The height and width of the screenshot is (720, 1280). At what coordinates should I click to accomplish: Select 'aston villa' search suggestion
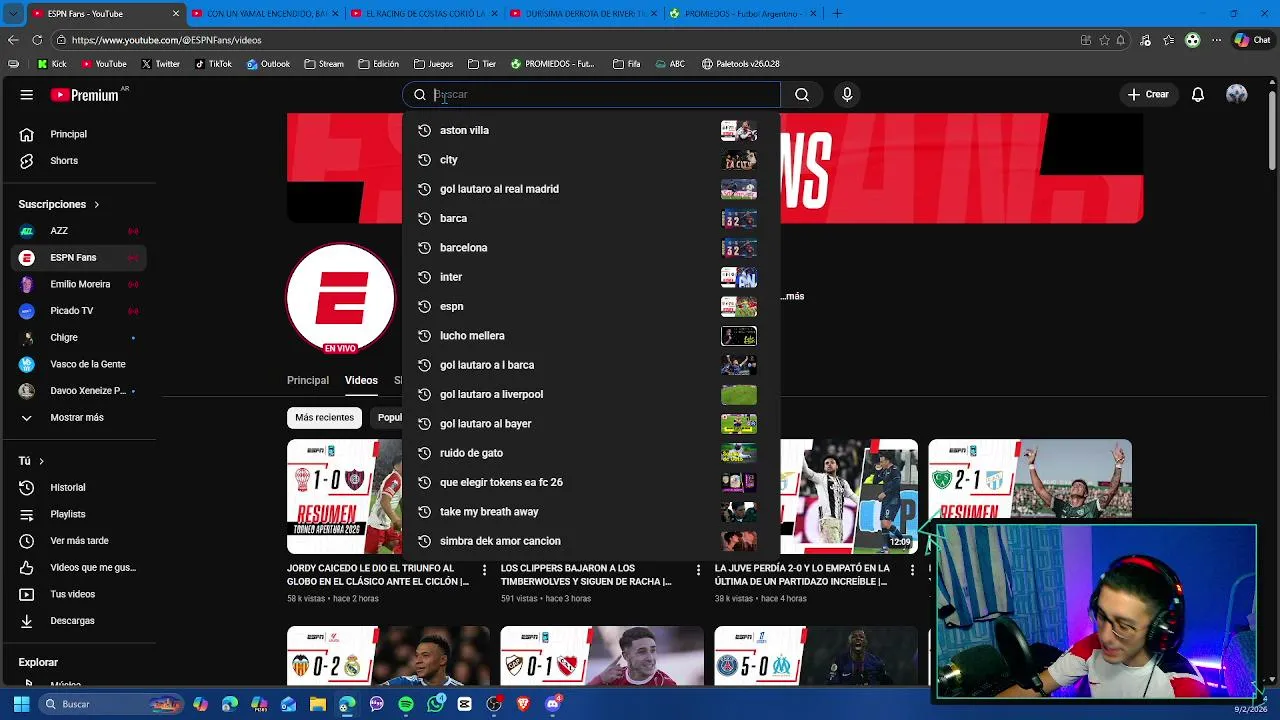click(591, 130)
